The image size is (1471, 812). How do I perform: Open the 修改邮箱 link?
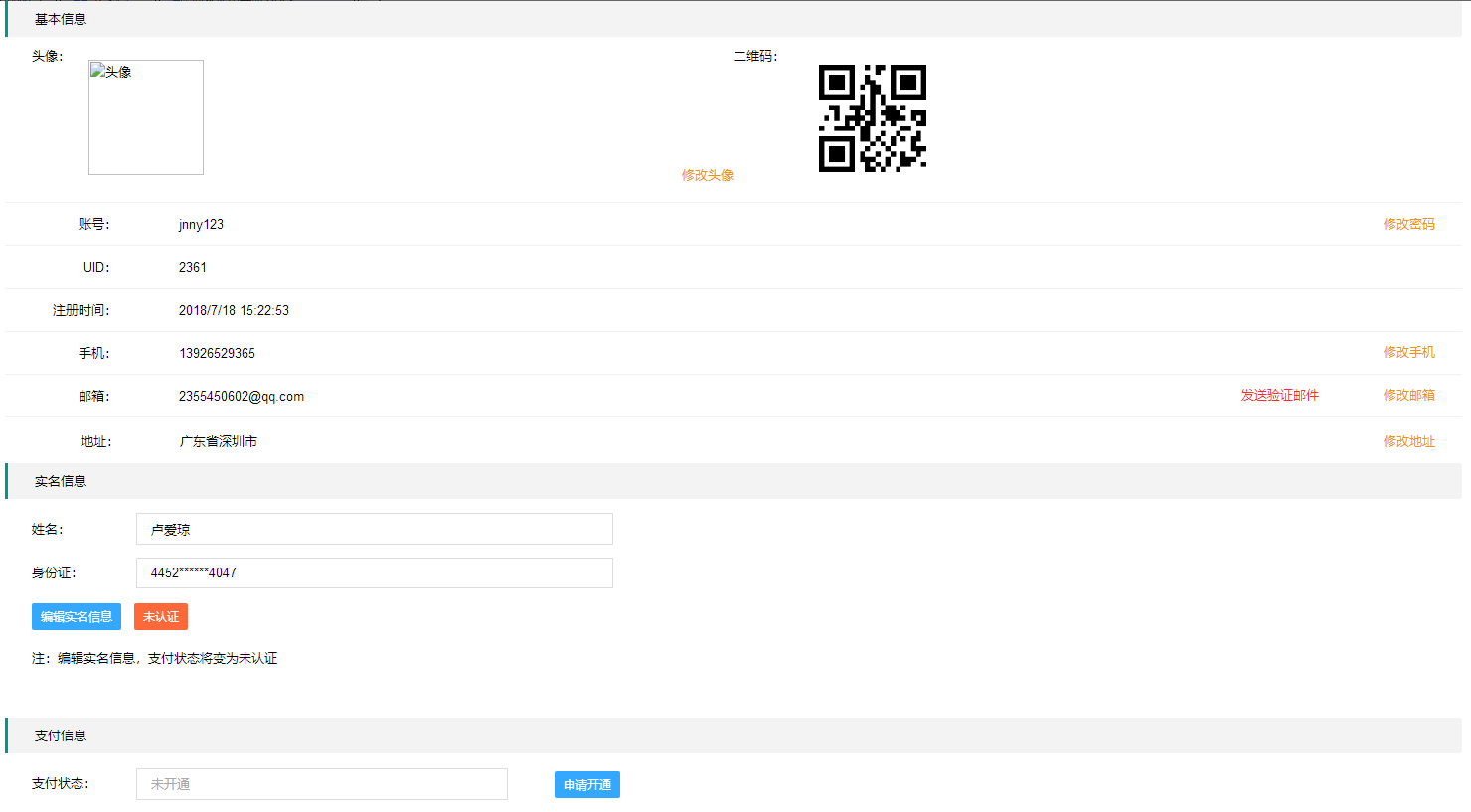click(1408, 395)
